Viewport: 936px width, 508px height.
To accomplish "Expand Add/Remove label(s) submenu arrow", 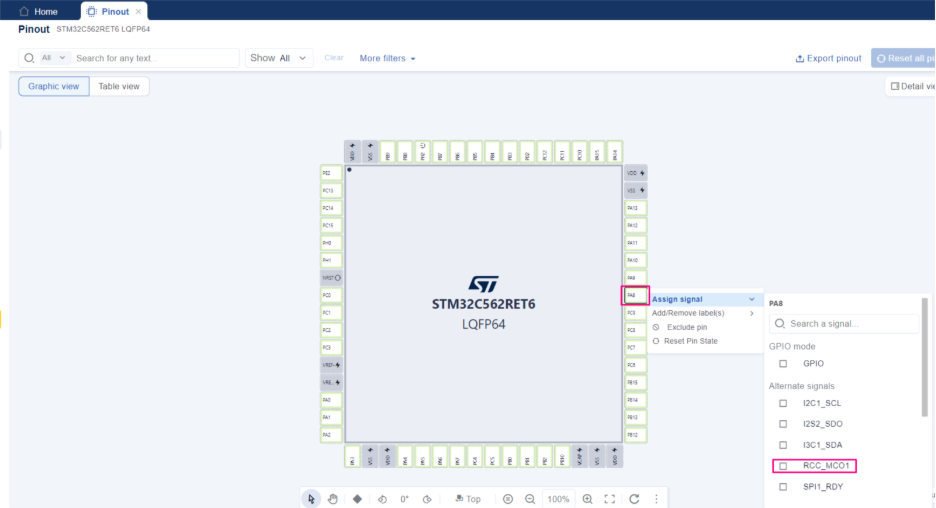I will (x=752, y=313).
